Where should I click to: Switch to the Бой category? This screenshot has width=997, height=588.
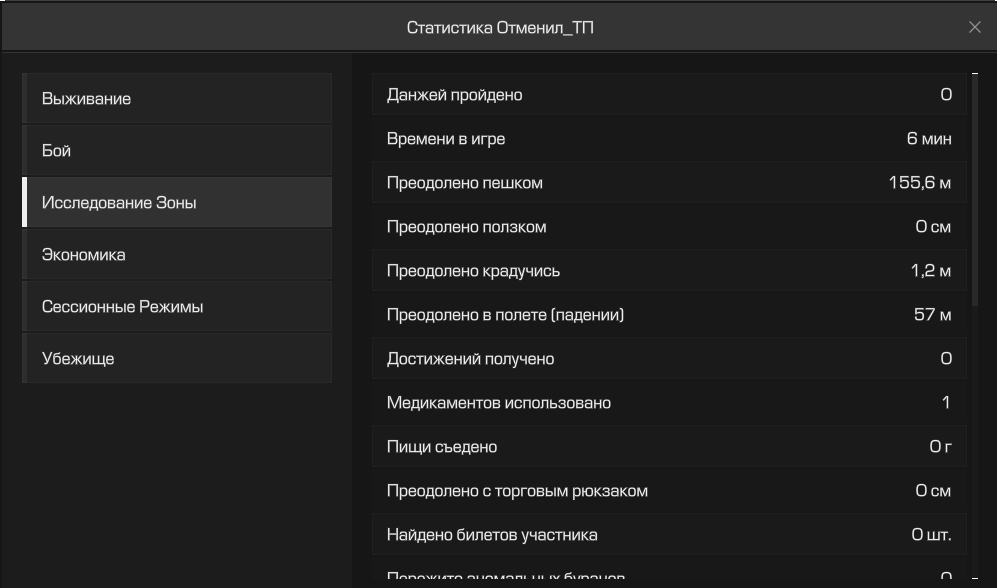pyautogui.click(x=177, y=151)
